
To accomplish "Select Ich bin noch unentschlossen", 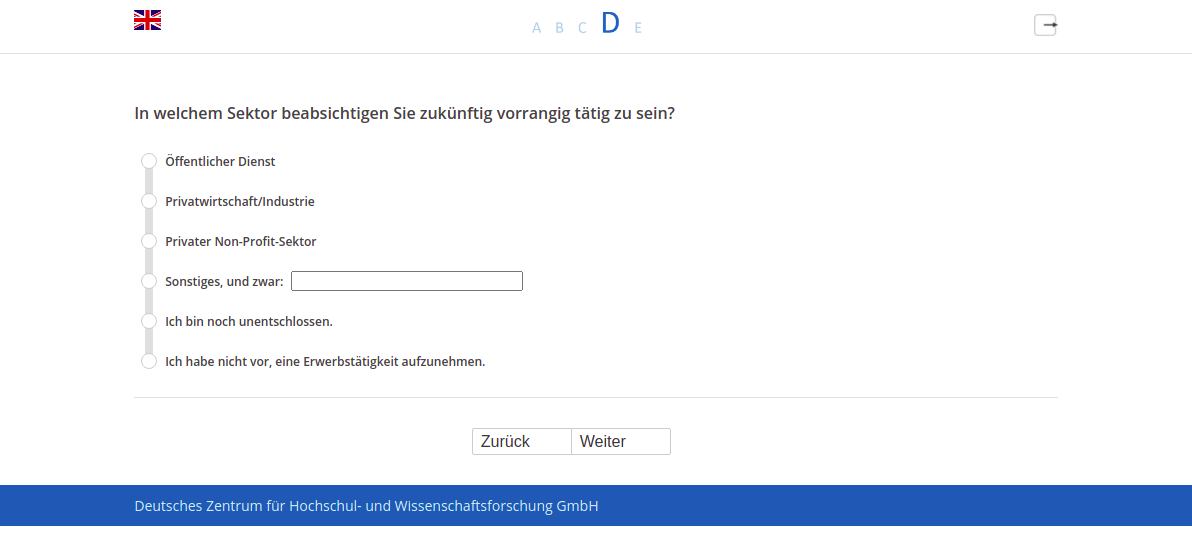I will click(149, 321).
